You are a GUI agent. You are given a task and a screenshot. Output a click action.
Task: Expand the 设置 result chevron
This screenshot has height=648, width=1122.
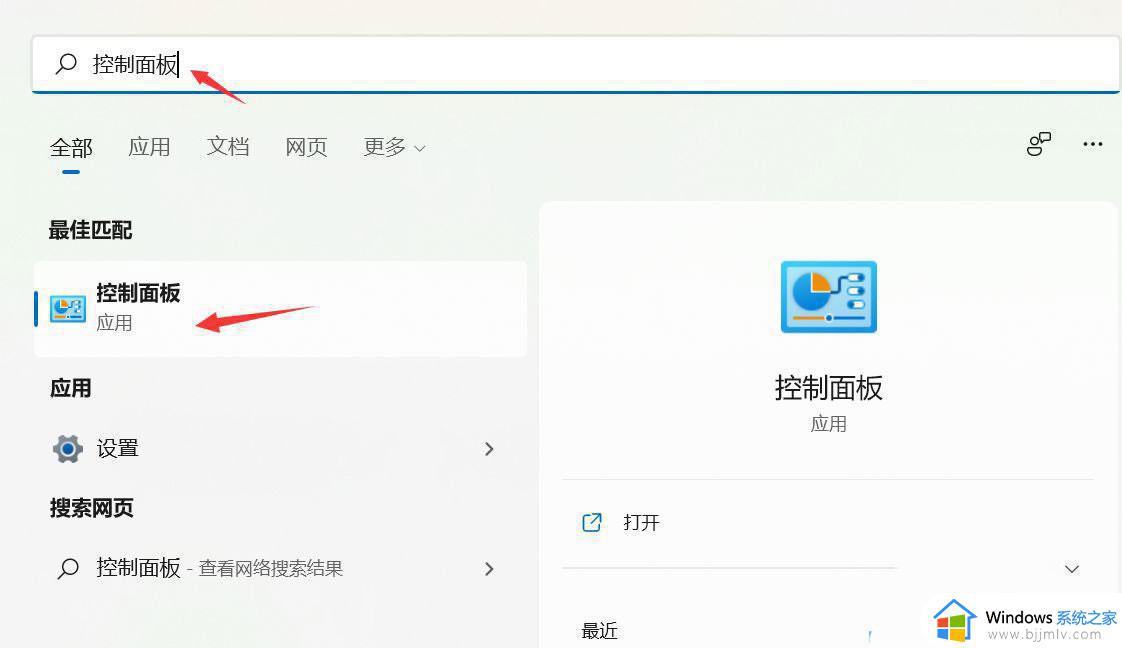[489, 448]
